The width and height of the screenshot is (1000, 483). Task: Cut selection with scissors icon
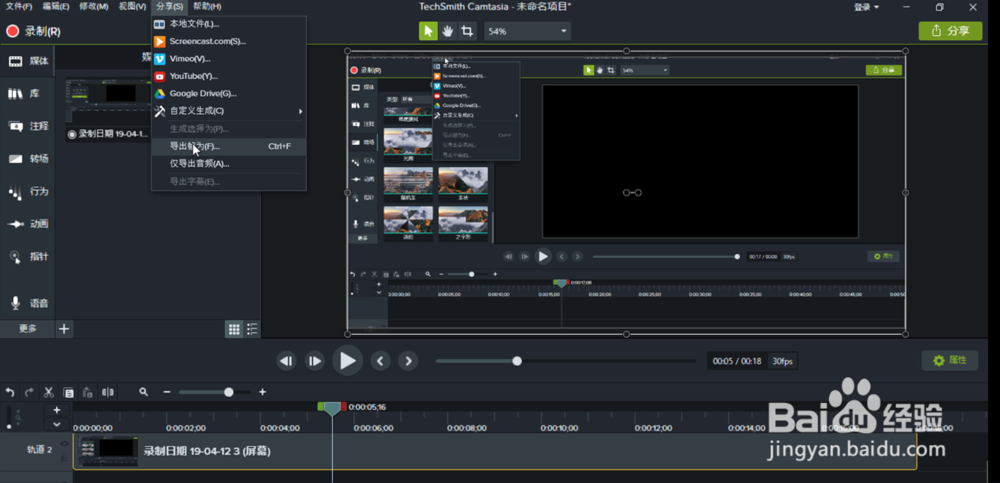coord(48,392)
